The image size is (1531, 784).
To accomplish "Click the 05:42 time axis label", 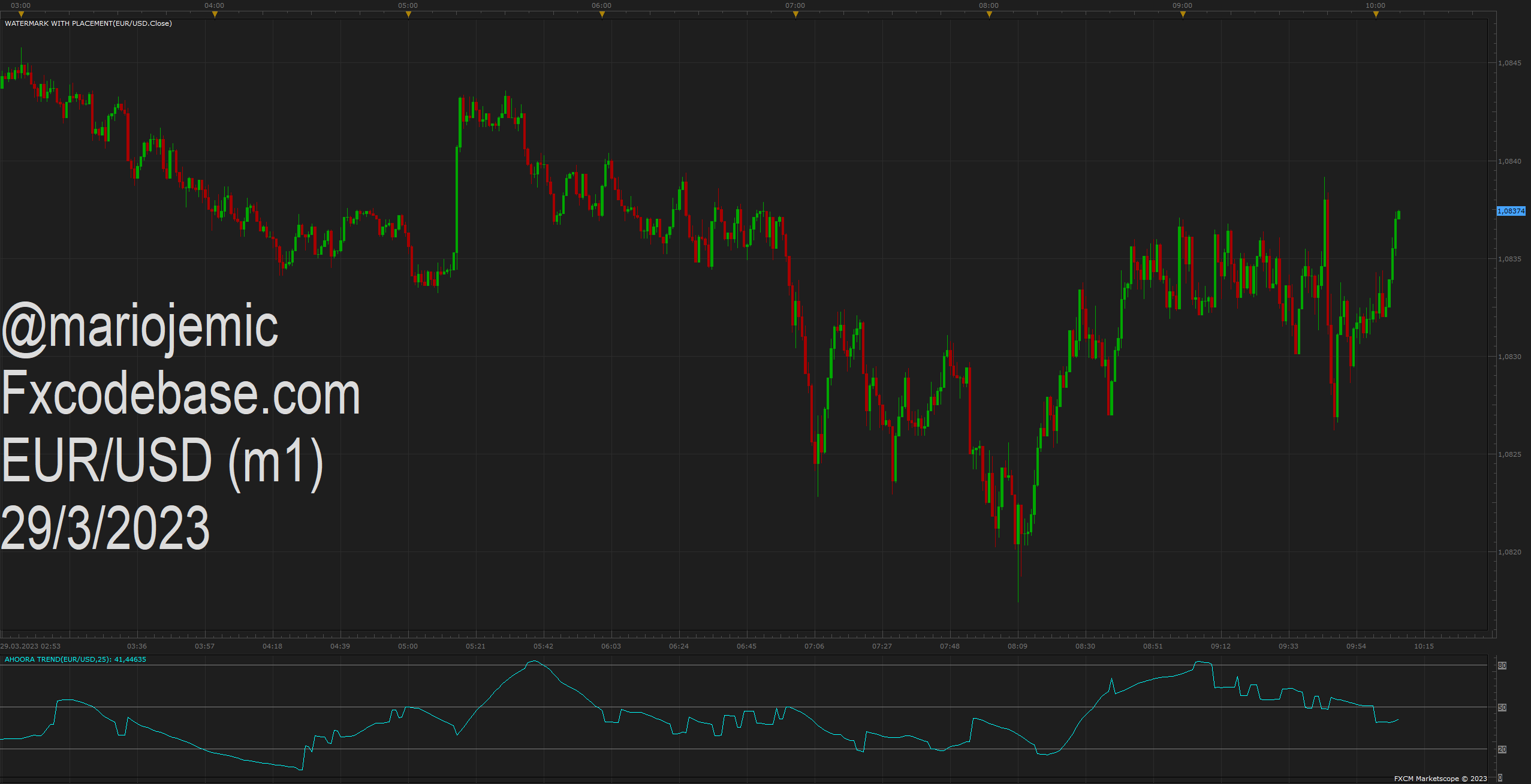I will [x=543, y=646].
